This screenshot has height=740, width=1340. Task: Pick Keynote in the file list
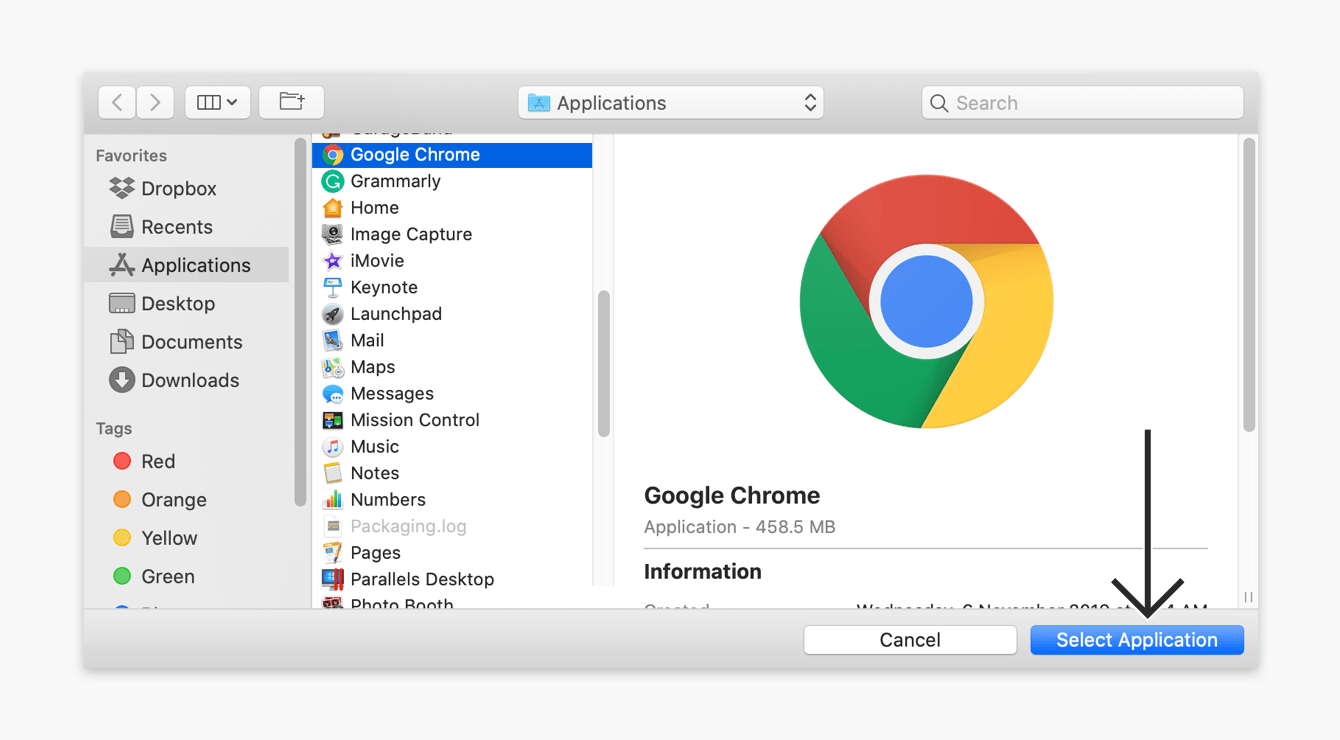click(x=383, y=287)
